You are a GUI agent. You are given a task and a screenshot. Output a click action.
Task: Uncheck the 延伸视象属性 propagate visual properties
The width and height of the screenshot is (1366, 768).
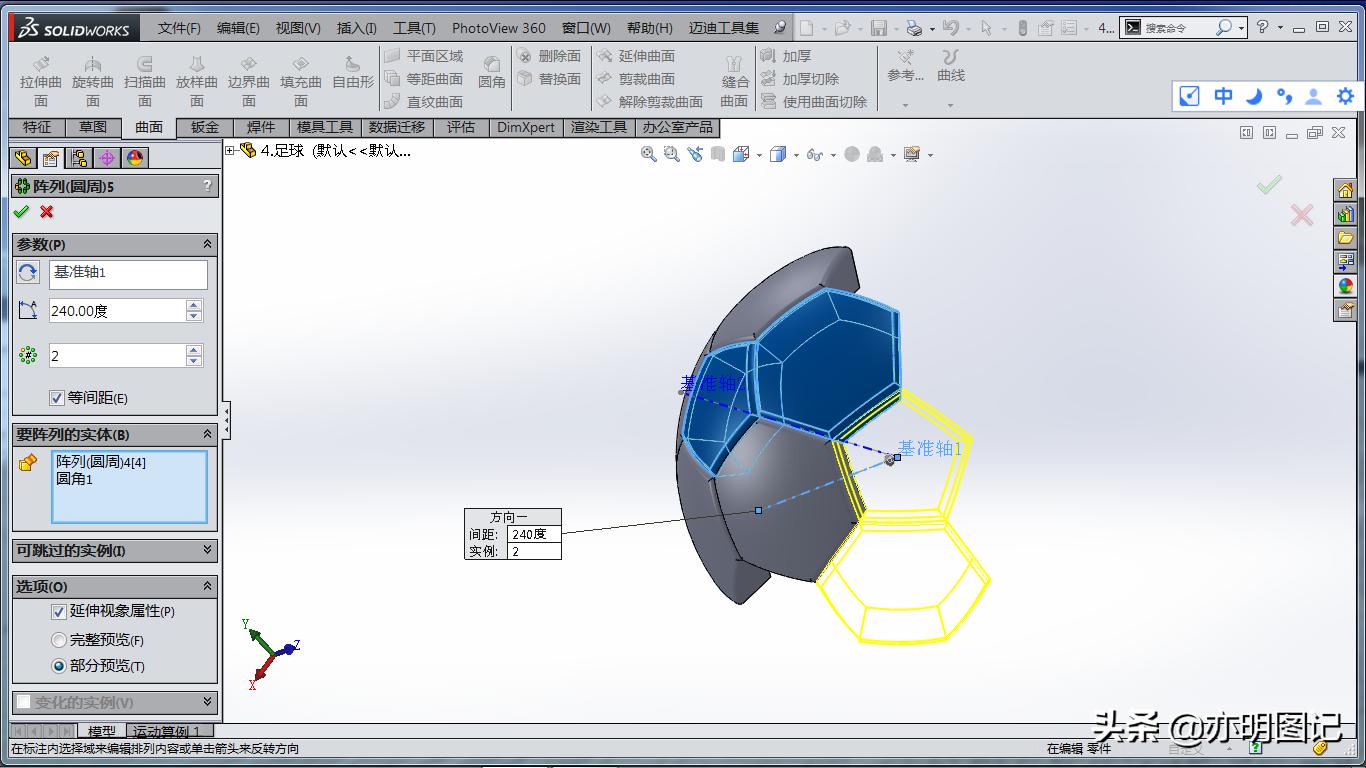point(57,613)
